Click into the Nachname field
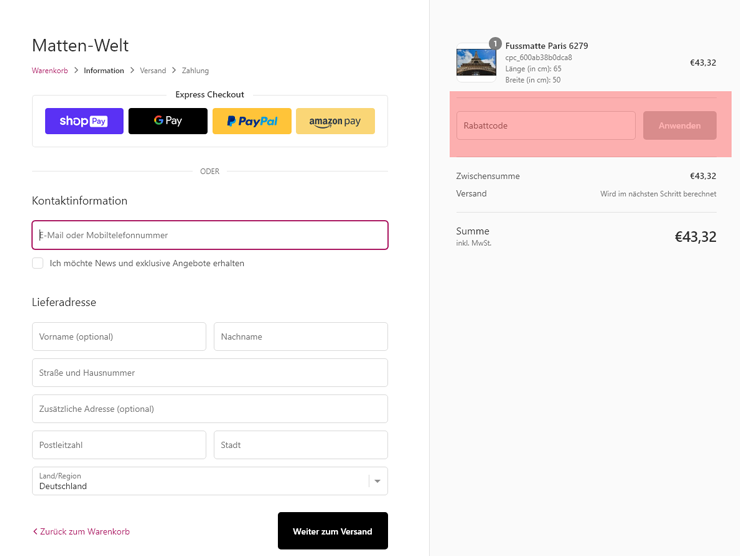The width and height of the screenshot is (740, 556). tap(301, 337)
